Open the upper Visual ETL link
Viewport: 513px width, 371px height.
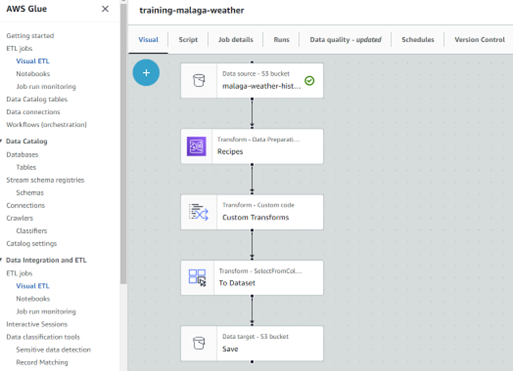click(33, 61)
